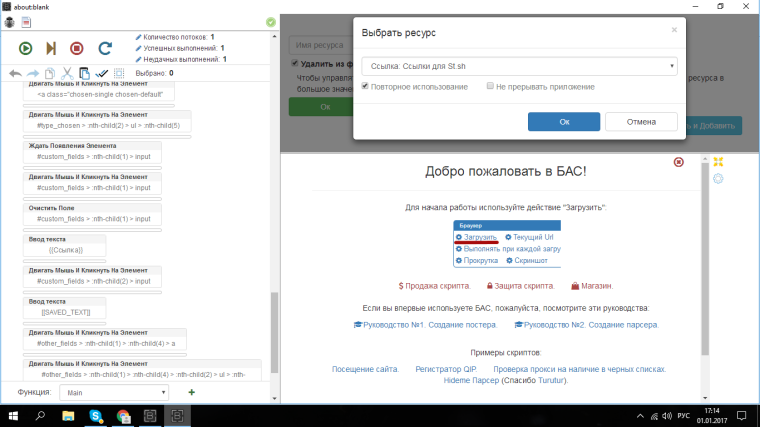
Task: Toggle the 'Повторное использование' checkbox
Action: (366, 87)
